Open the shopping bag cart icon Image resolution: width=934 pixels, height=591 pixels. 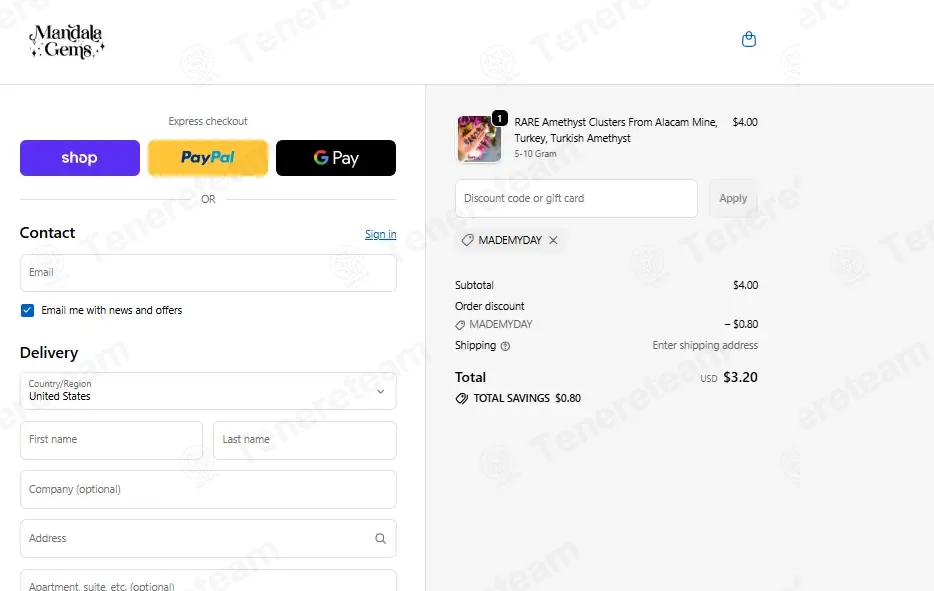[x=749, y=39]
